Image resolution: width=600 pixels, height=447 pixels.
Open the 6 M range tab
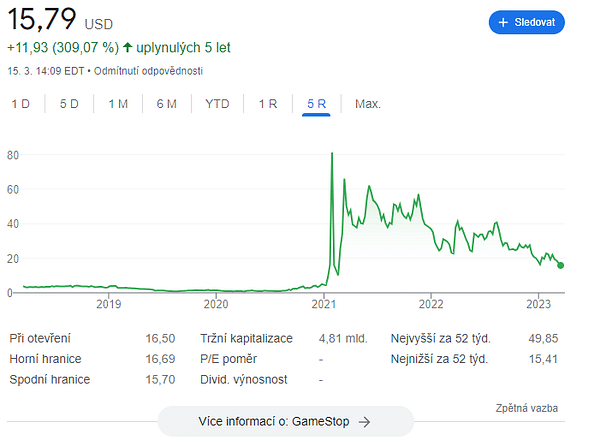point(167,104)
